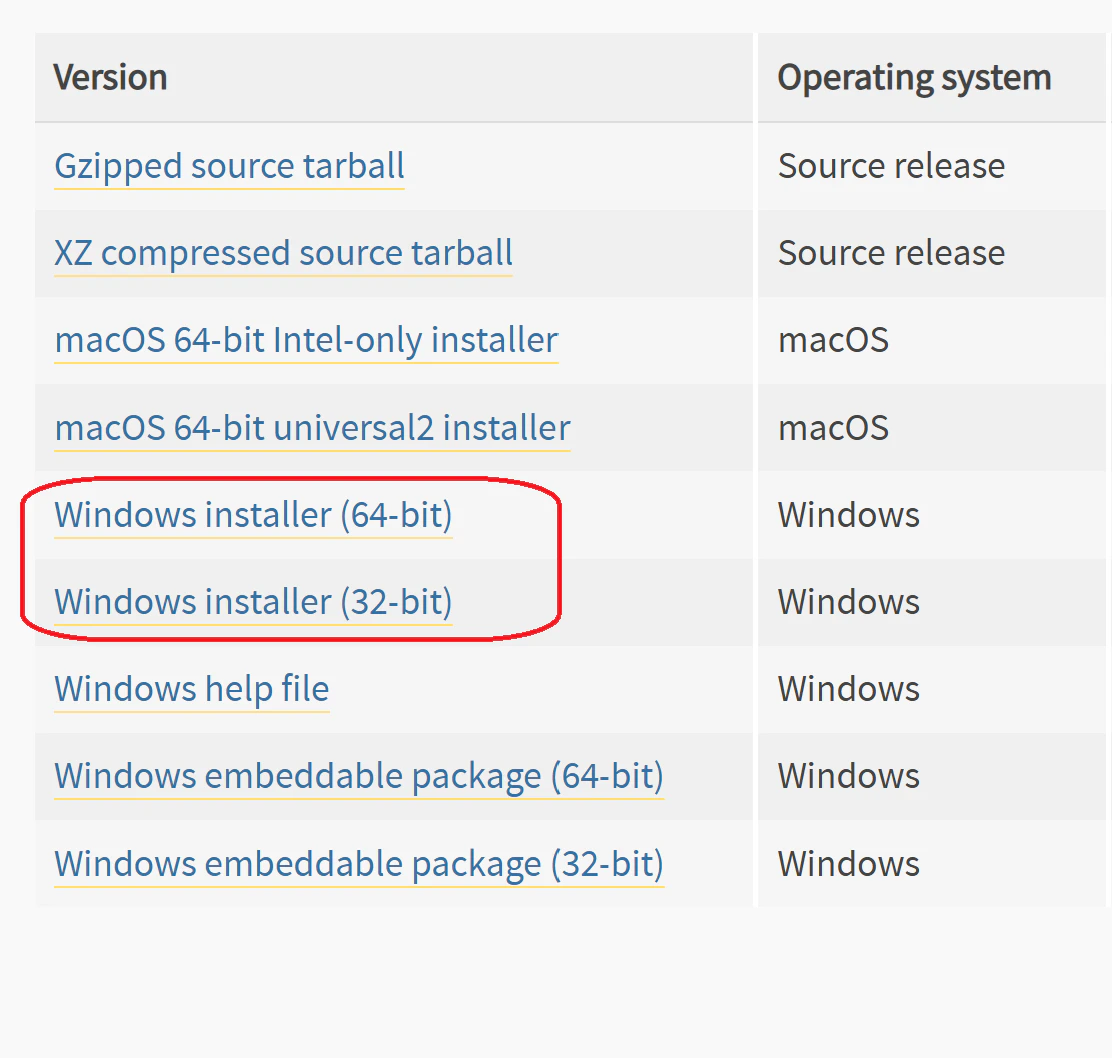1112x1058 pixels.
Task: Open macOS 64-bit universal2 installer link
Action: point(312,428)
